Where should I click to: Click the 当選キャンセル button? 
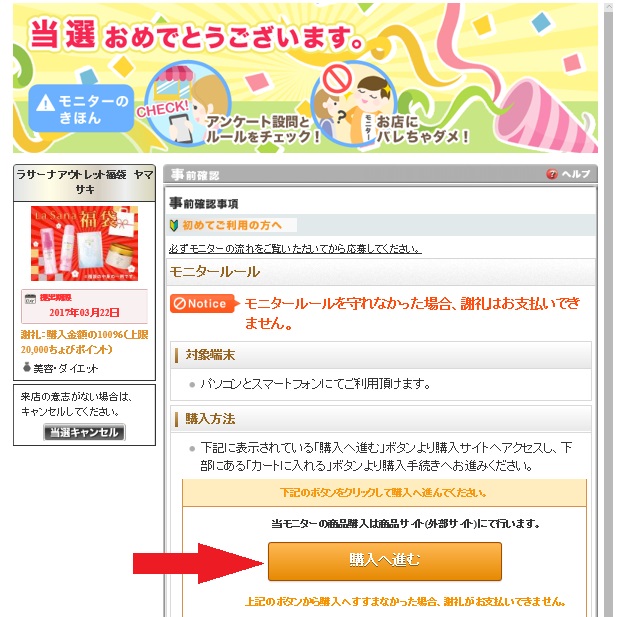84,432
